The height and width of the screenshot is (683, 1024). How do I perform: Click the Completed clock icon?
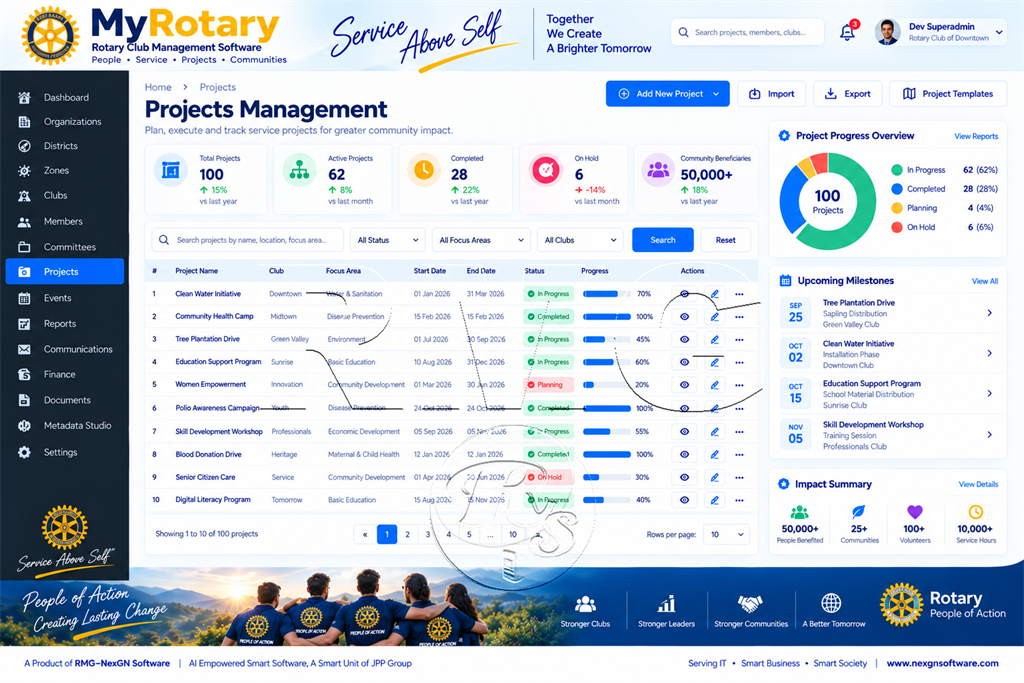pyautogui.click(x=423, y=170)
